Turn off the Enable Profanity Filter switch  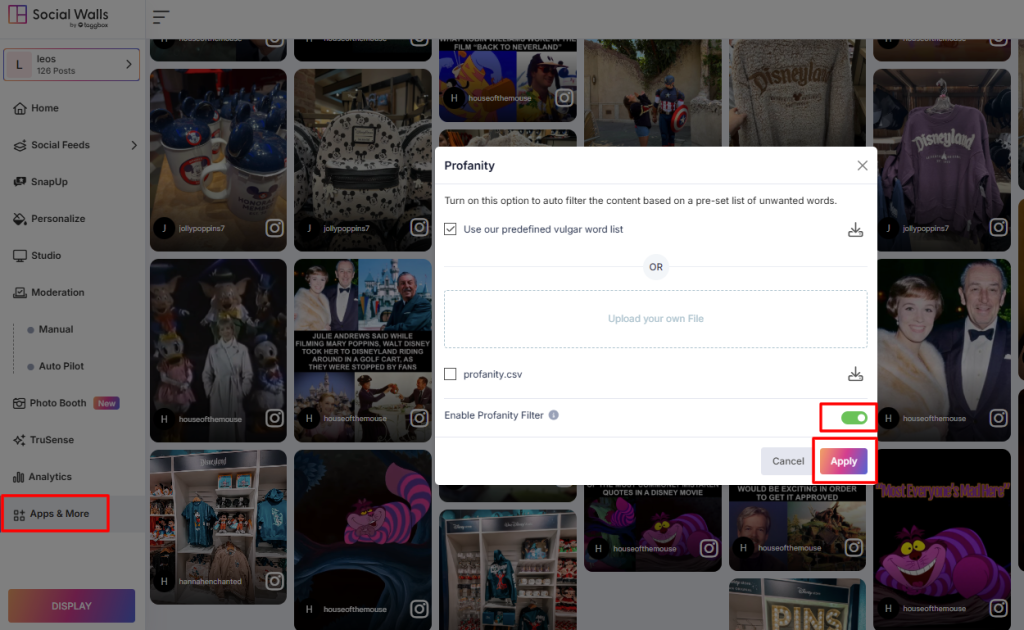click(x=853, y=417)
